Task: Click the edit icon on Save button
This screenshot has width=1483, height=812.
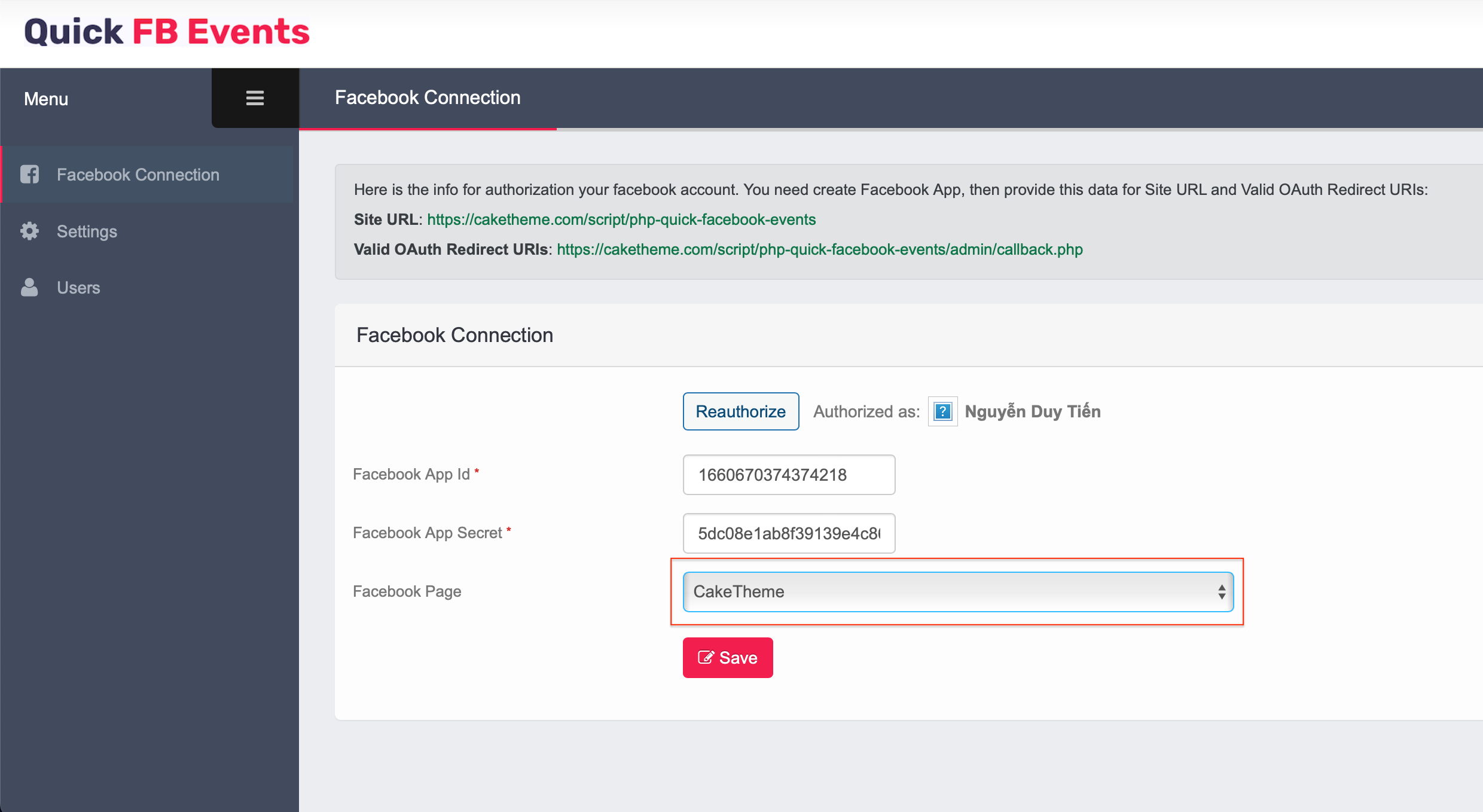Action: click(x=706, y=658)
